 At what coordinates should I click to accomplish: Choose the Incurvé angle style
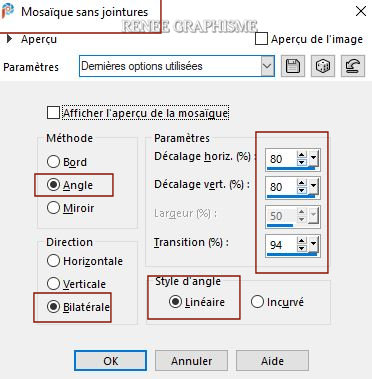257,302
